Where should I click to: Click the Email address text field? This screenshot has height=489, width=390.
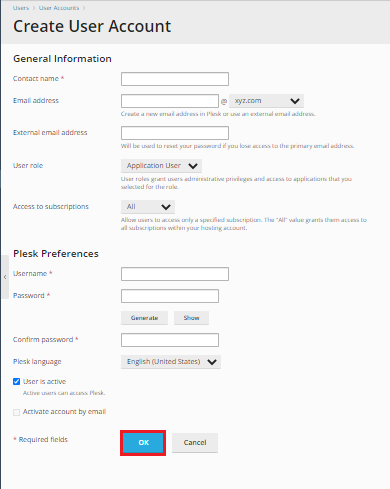point(170,101)
